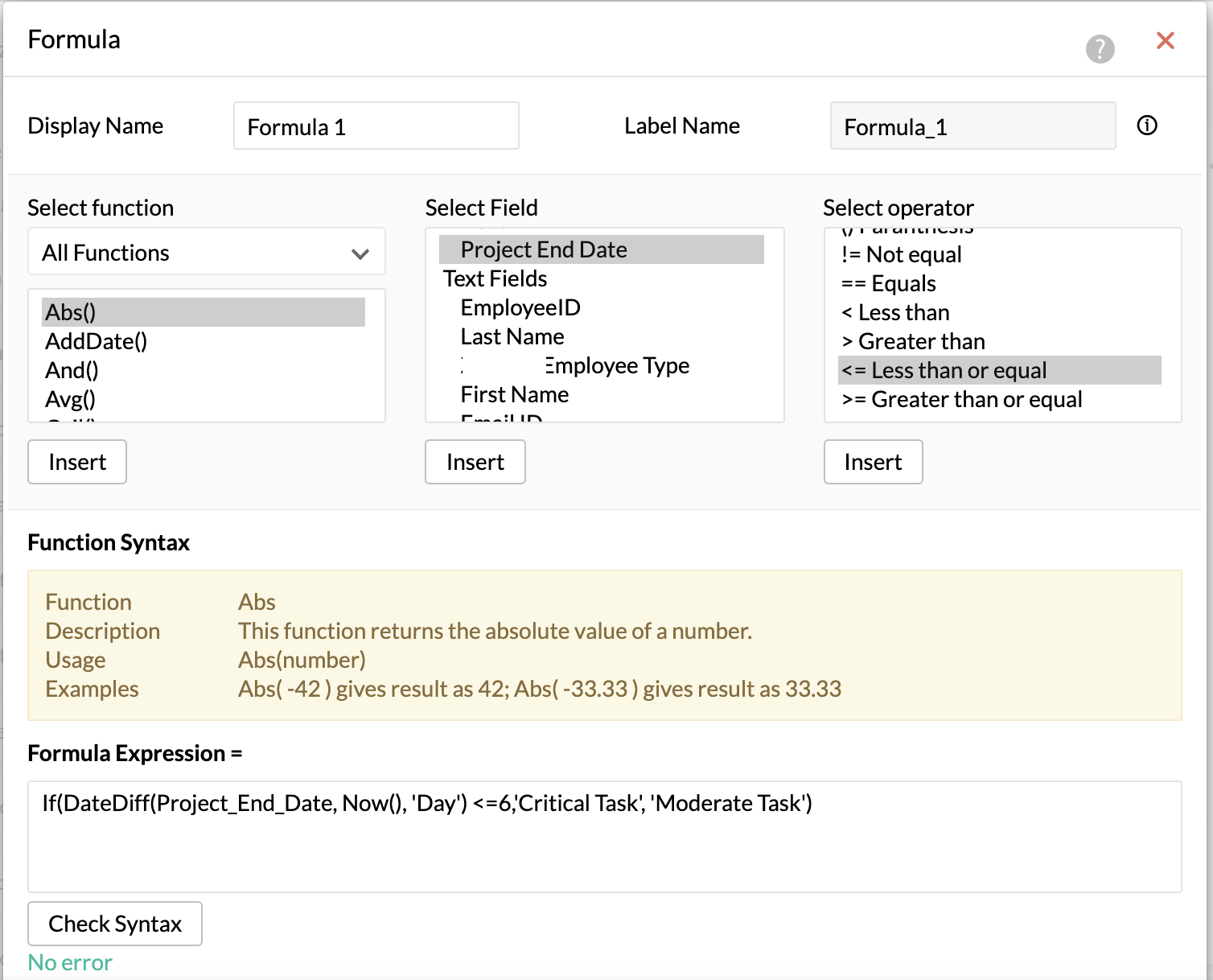Click the Check Syntax button
The width and height of the screenshot is (1213, 980).
point(115,924)
